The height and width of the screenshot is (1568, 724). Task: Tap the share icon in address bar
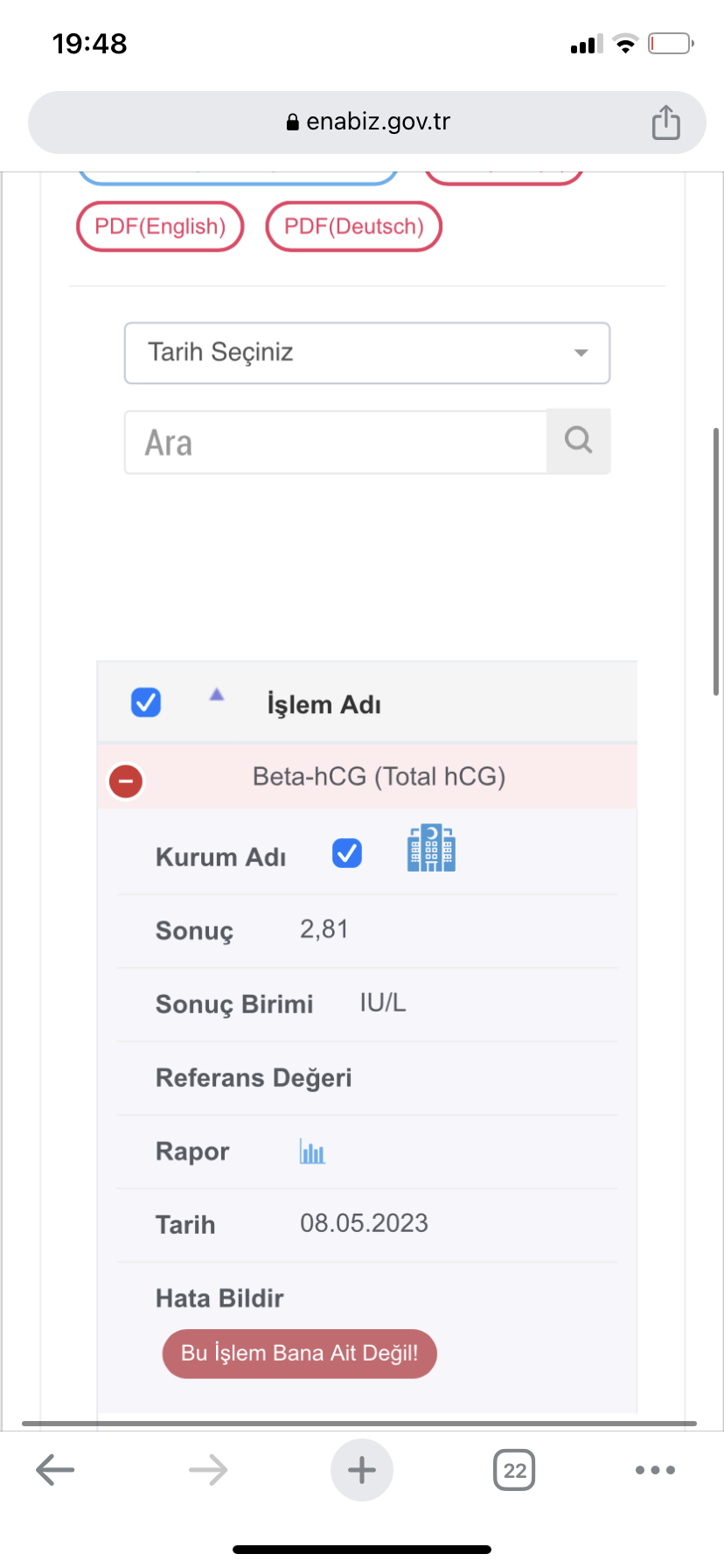click(x=665, y=122)
